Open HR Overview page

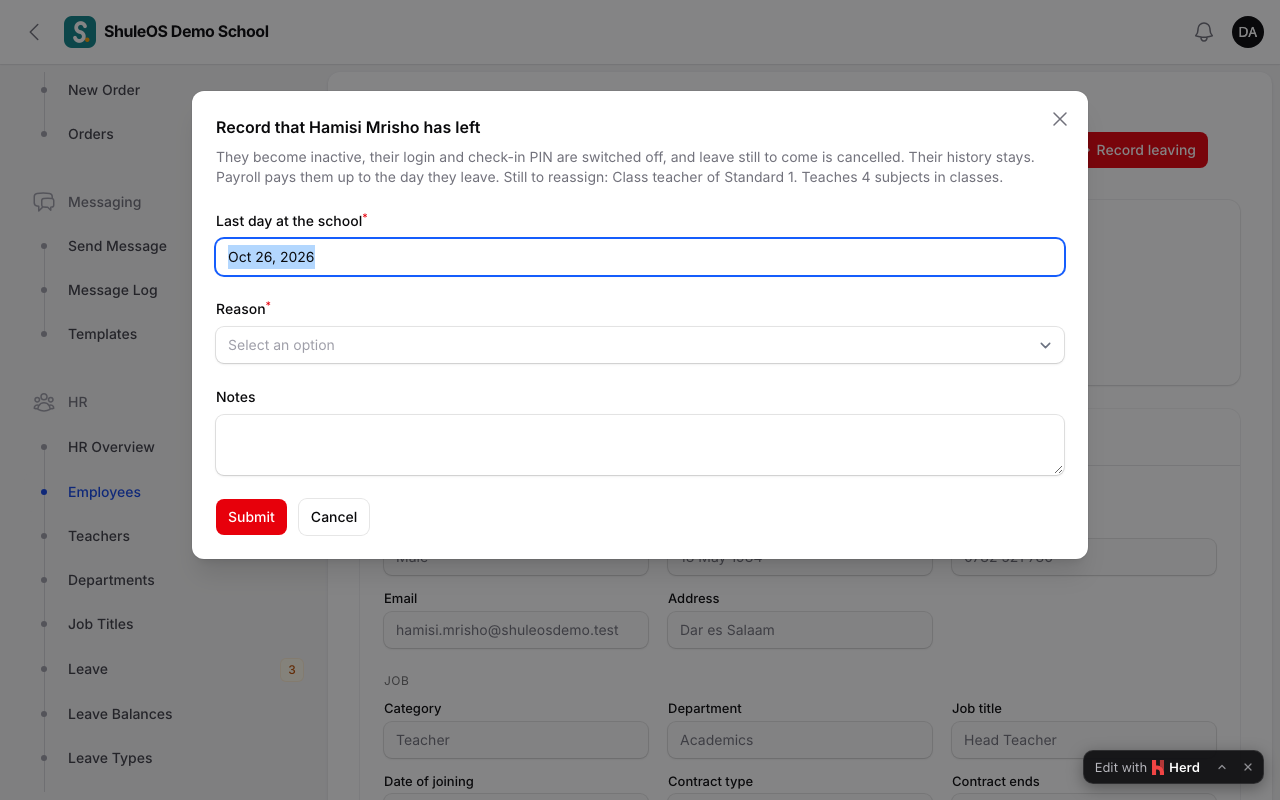pyautogui.click(x=111, y=447)
